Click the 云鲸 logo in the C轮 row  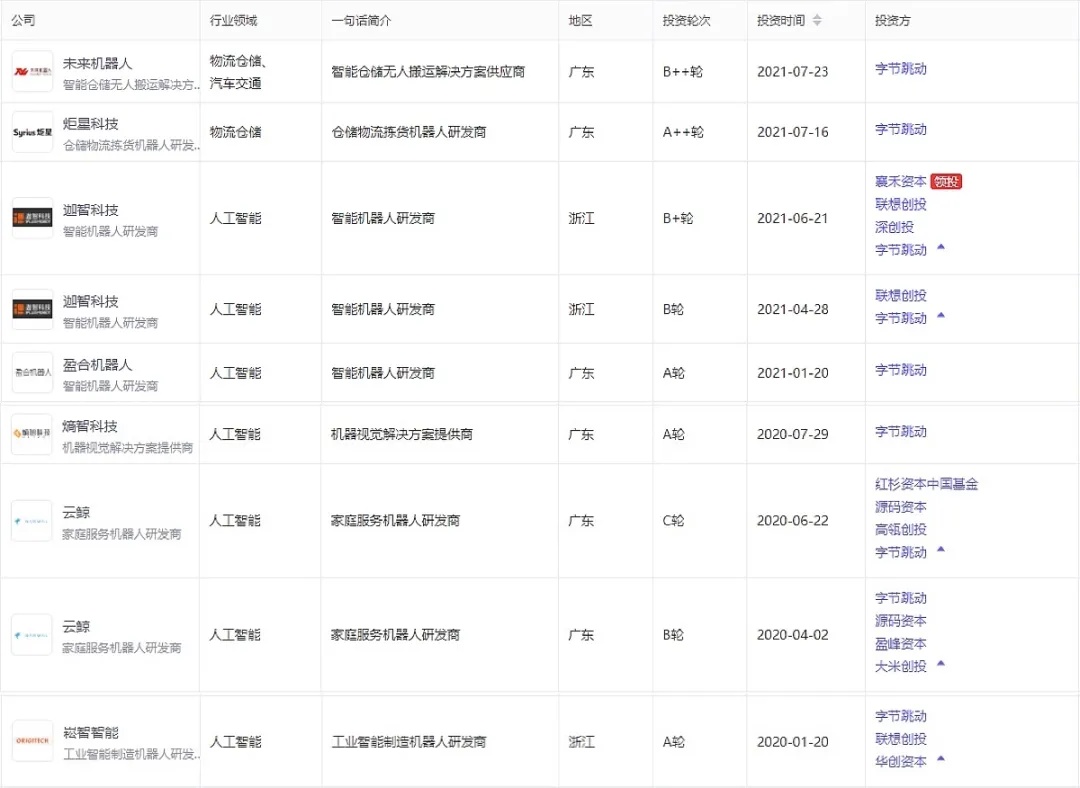[32, 521]
